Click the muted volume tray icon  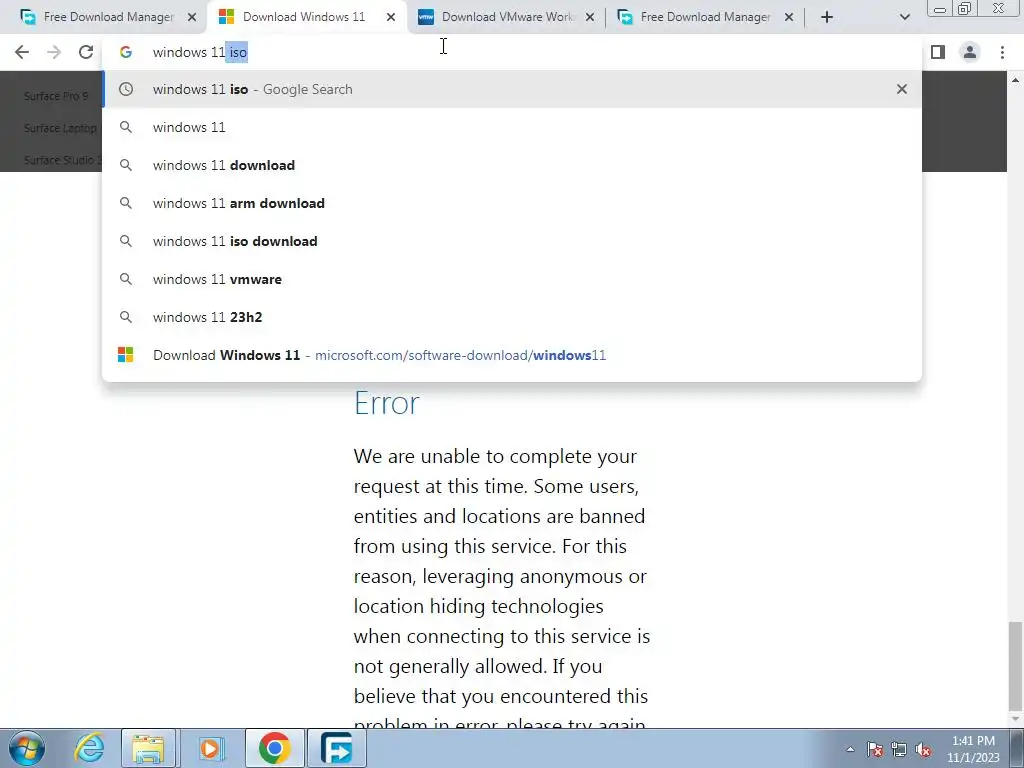923,749
